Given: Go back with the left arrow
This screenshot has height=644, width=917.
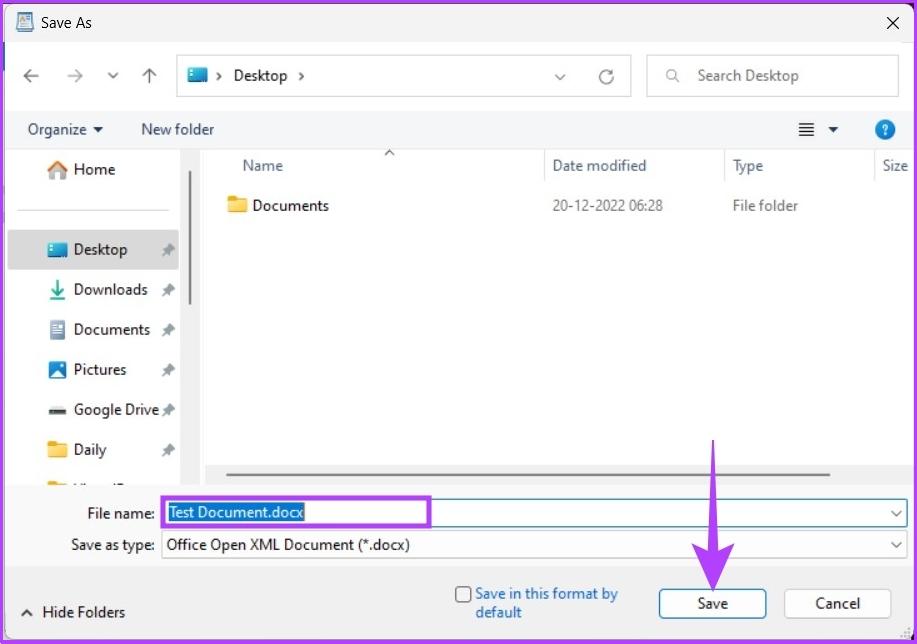Looking at the screenshot, I should (31, 76).
